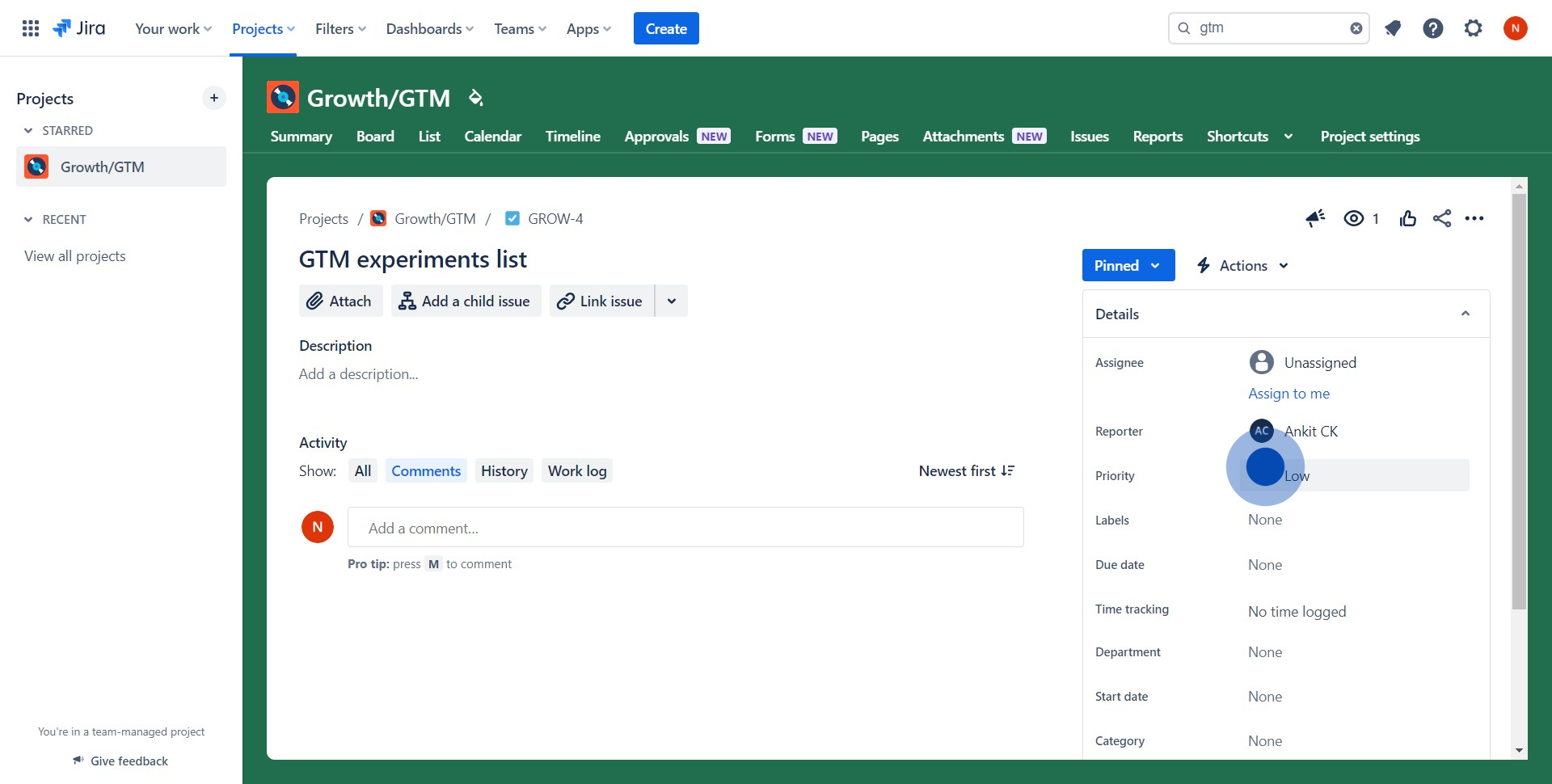Switch to Summary tab
The width and height of the screenshot is (1552, 784).
302,137
